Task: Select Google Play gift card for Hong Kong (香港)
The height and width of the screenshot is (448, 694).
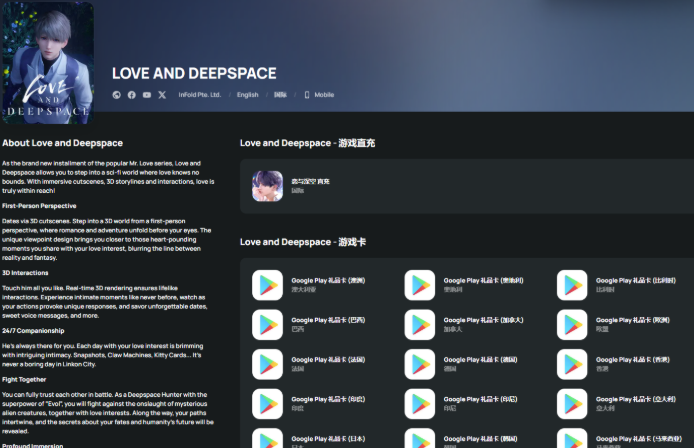Action: coord(615,363)
